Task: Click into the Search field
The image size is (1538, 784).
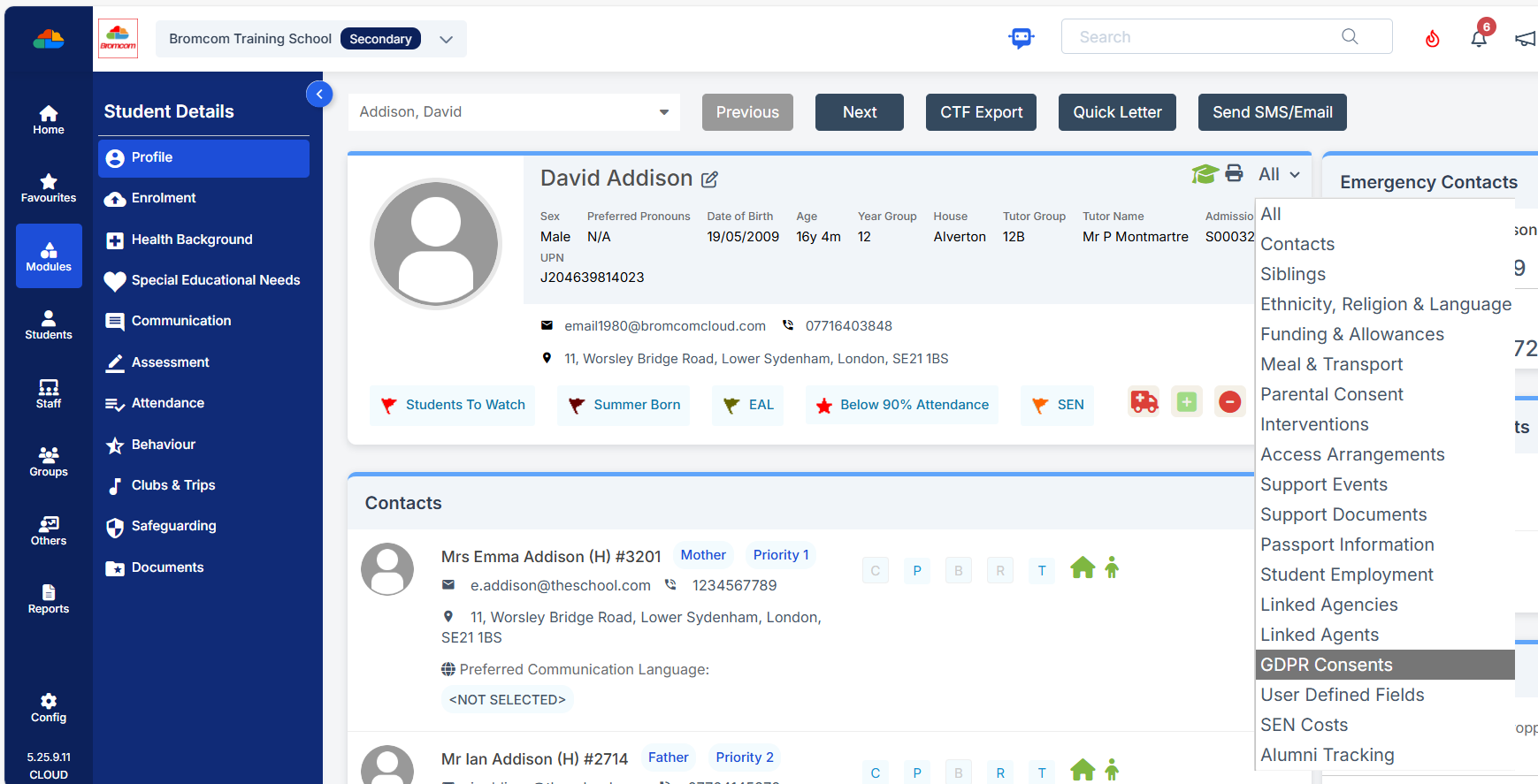Action: [x=1203, y=37]
